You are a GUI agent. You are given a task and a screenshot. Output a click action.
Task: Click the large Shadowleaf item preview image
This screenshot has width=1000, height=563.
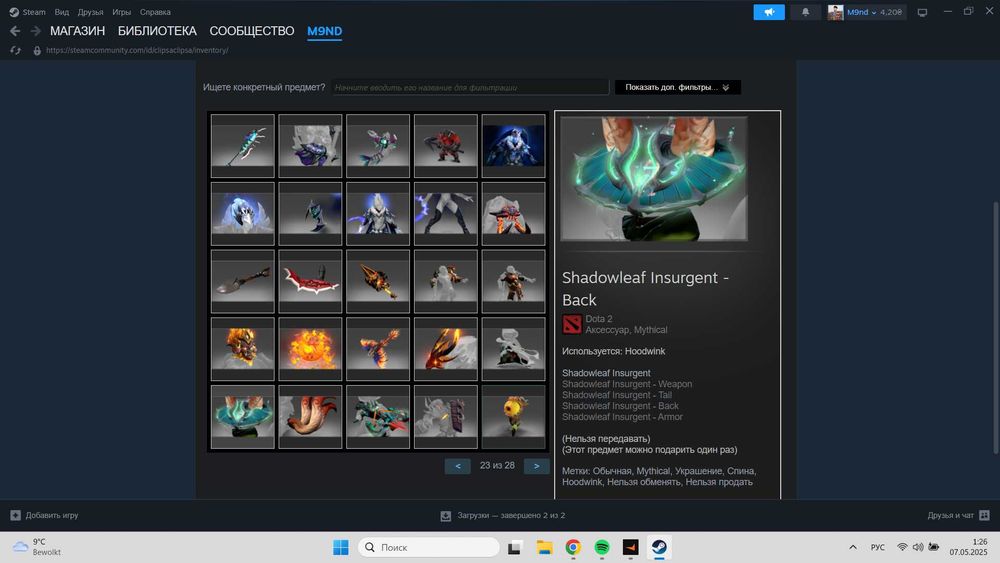pyautogui.click(x=654, y=179)
